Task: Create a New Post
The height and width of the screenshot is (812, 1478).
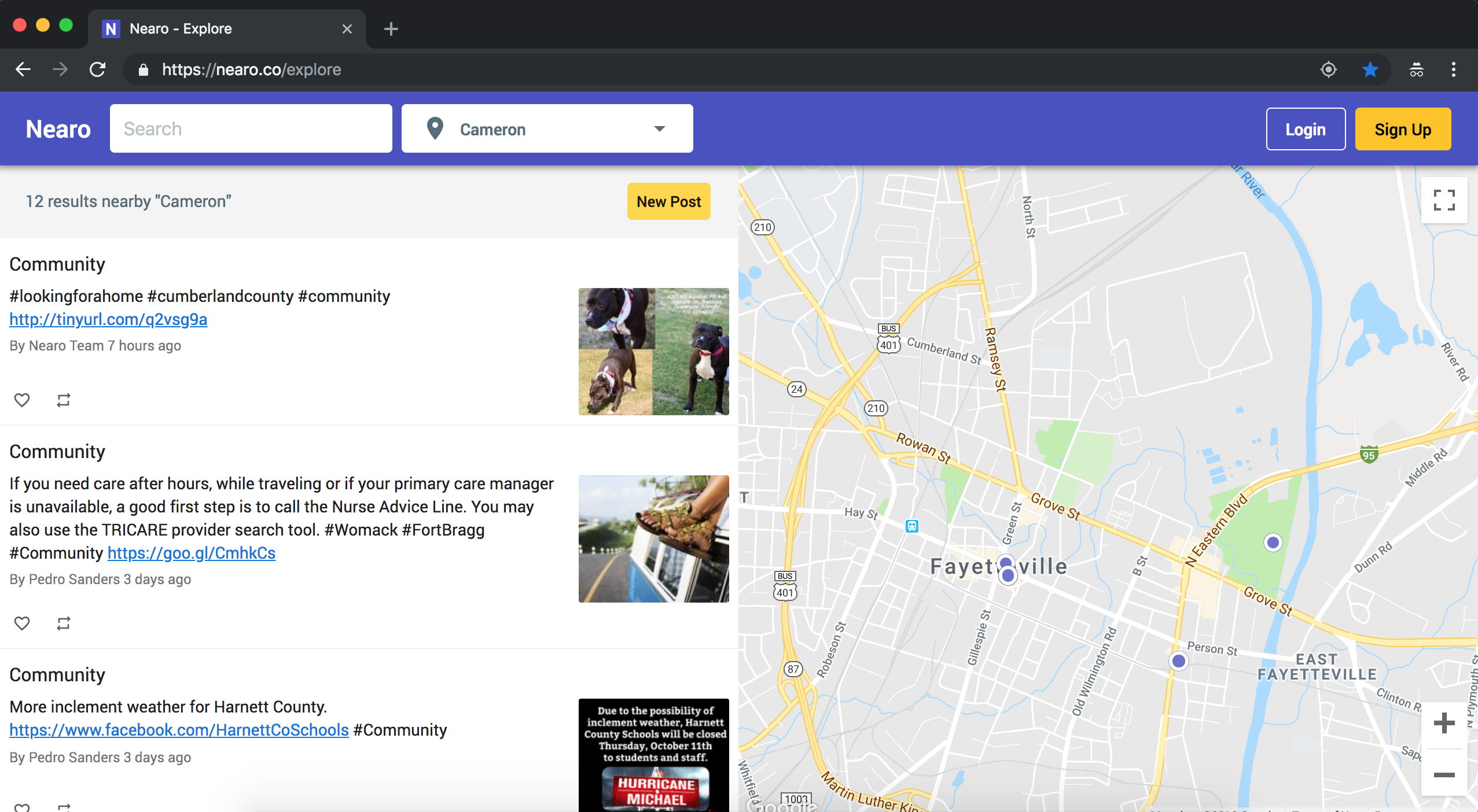Action: pyautogui.click(x=667, y=201)
